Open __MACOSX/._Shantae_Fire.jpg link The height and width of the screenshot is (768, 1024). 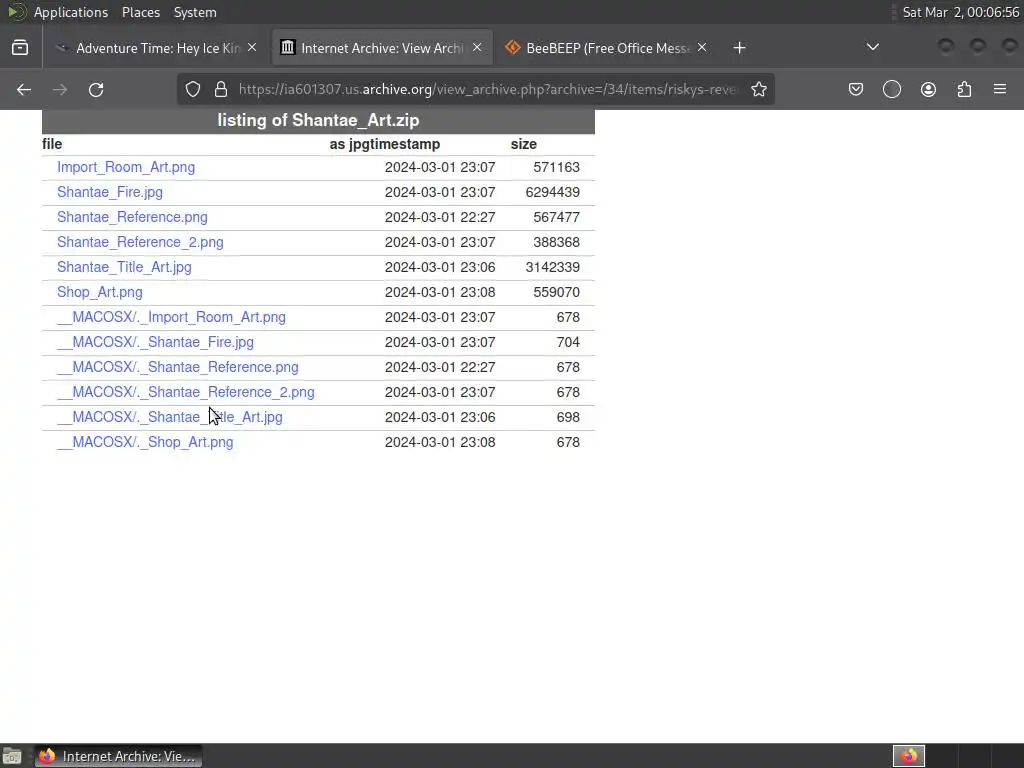[155, 342]
